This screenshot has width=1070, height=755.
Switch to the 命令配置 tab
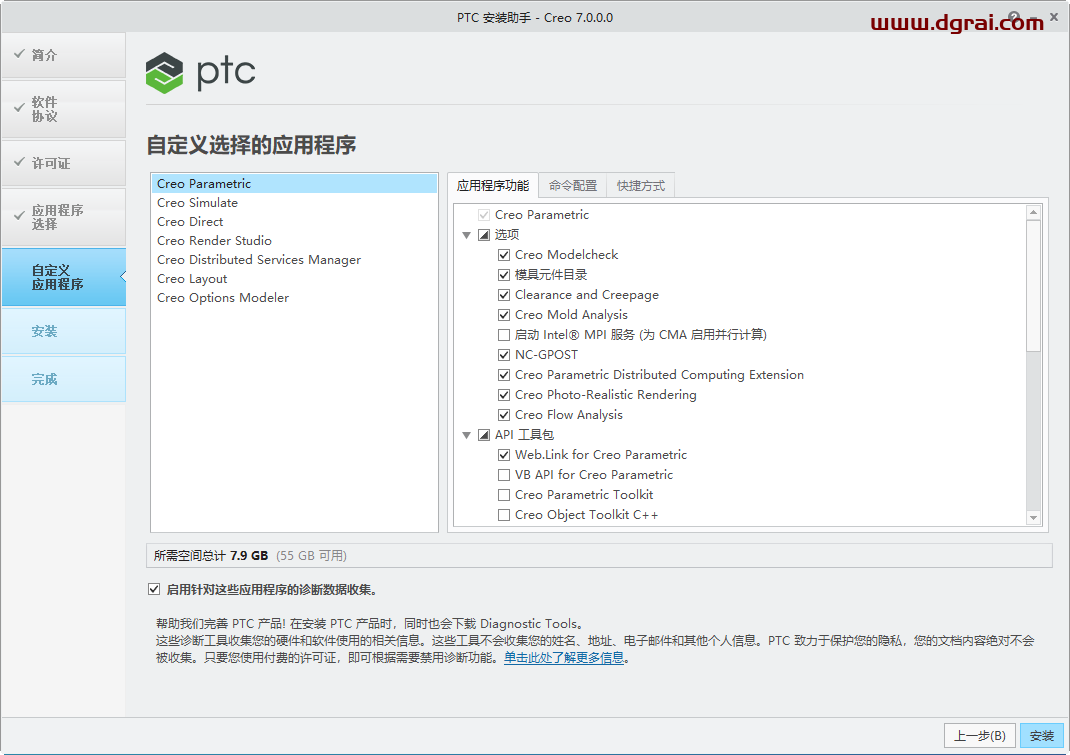click(x=573, y=186)
